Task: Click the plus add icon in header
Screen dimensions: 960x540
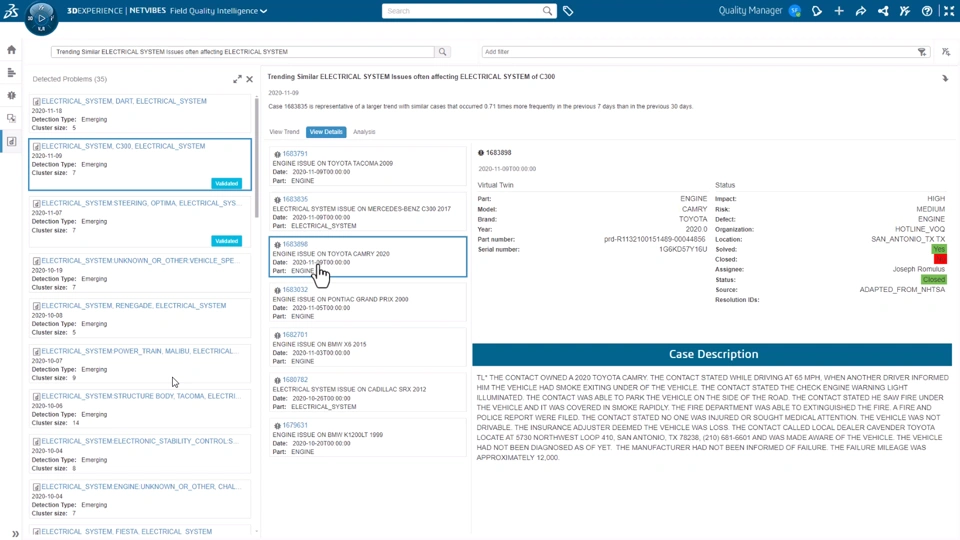Action: tap(839, 11)
